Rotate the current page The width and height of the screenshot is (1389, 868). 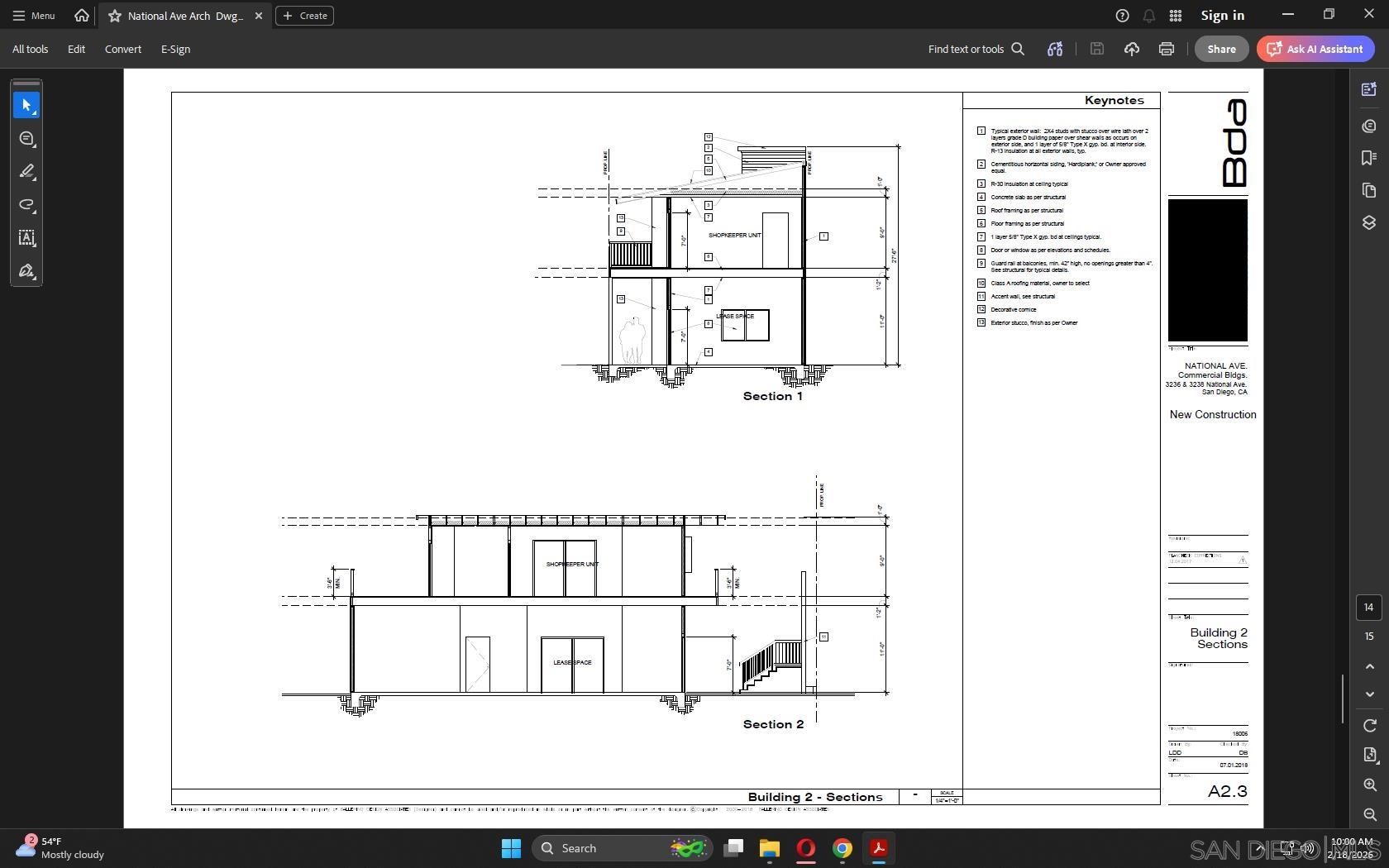(1368, 725)
